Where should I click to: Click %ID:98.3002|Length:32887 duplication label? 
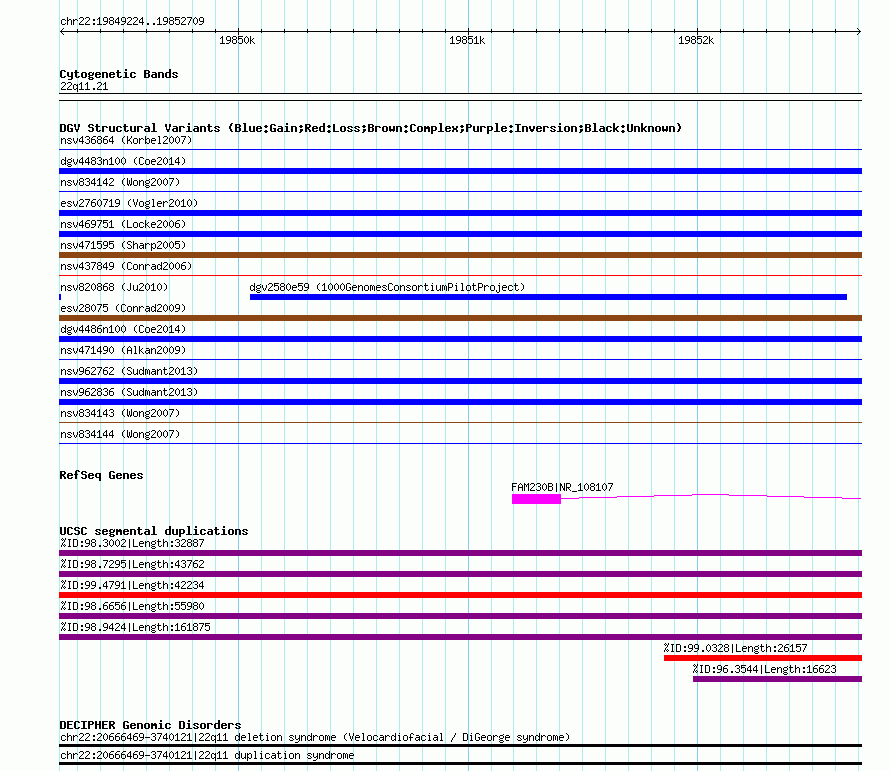pyautogui.click(x=132, y=543)
